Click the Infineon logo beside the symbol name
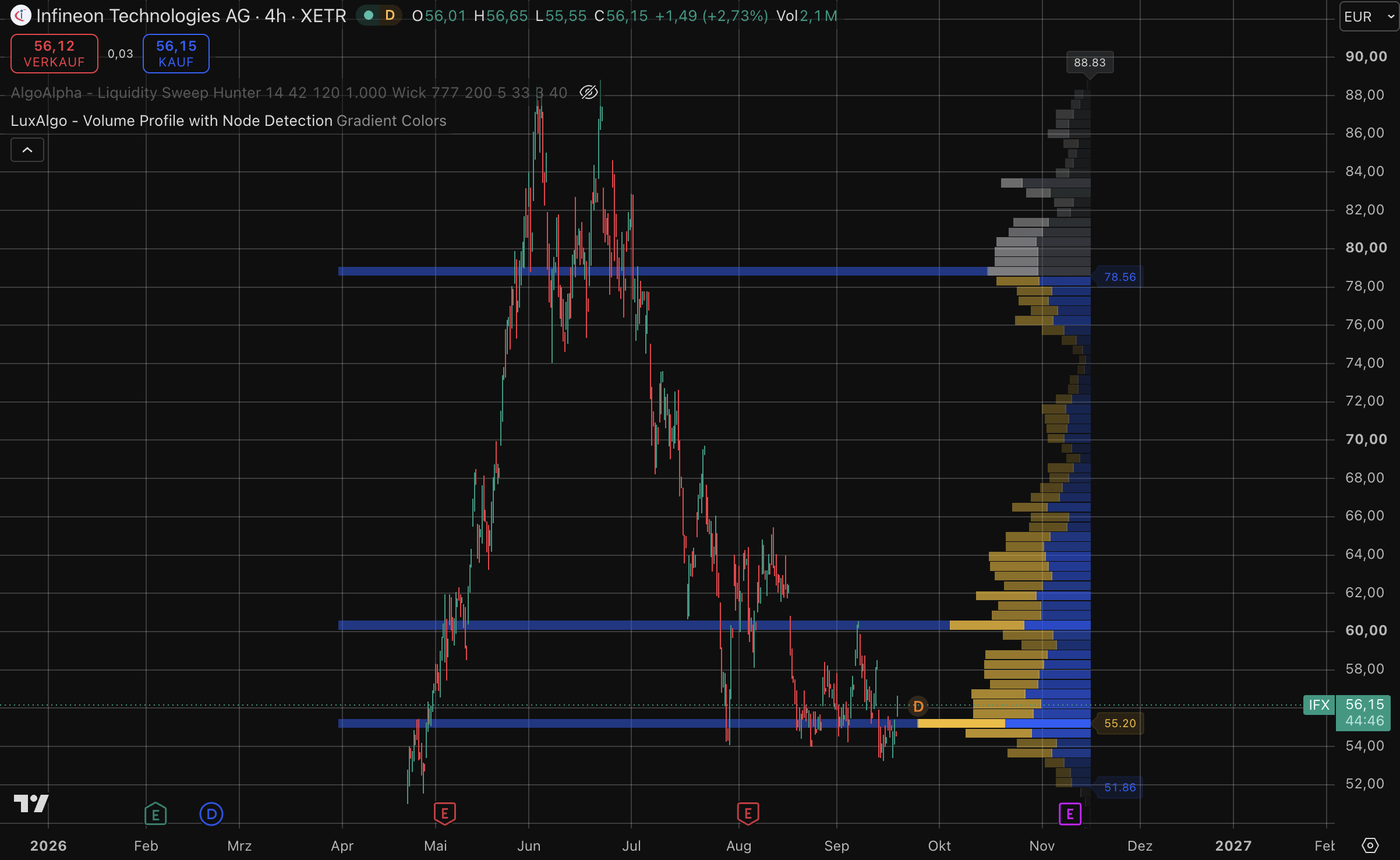Screen dimensions: 1400x860 coord(20,16)
